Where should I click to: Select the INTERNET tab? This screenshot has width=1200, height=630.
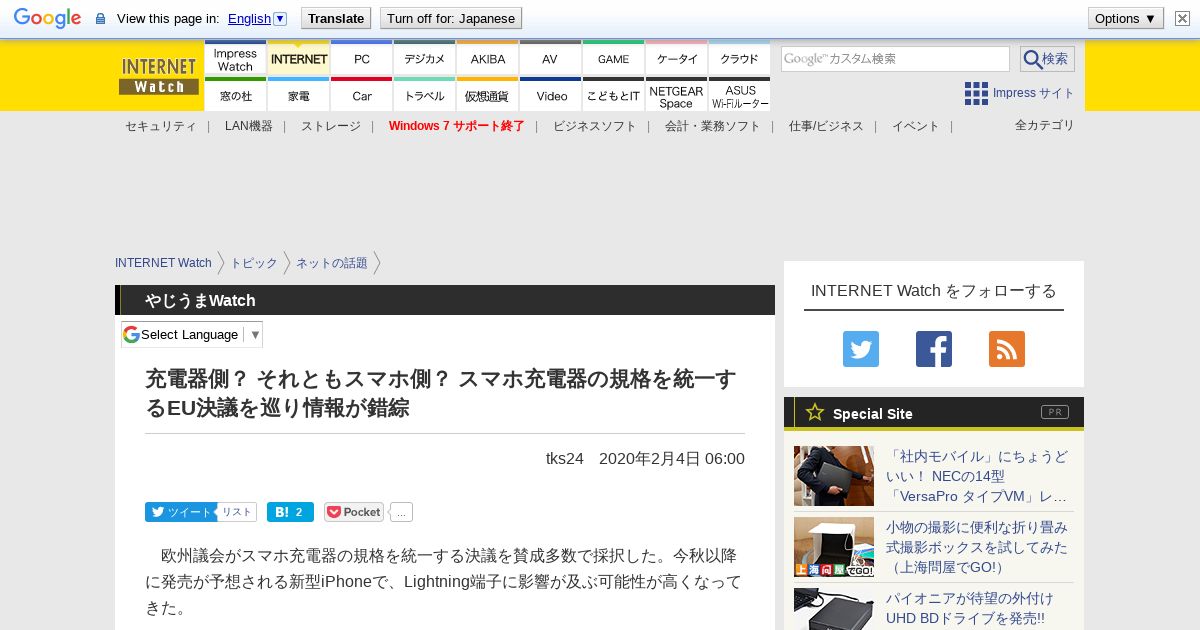point(298,59)
